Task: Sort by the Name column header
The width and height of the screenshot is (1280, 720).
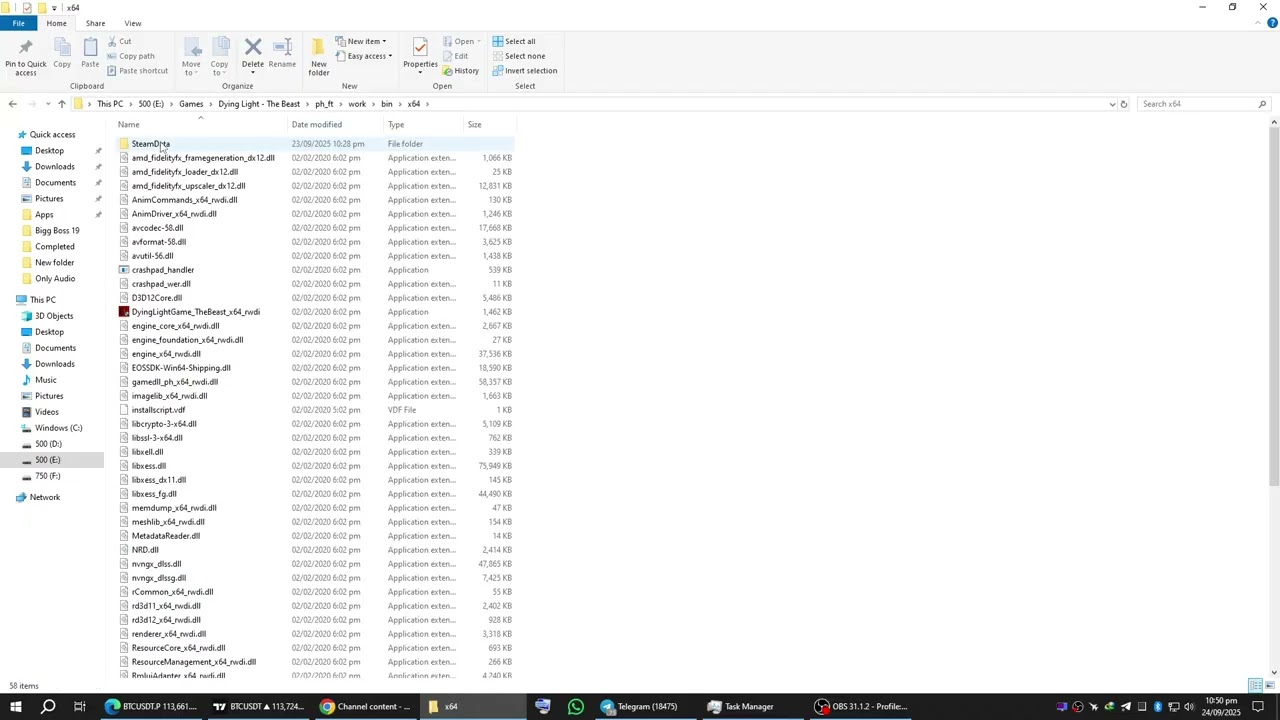Action: point(202,125)
